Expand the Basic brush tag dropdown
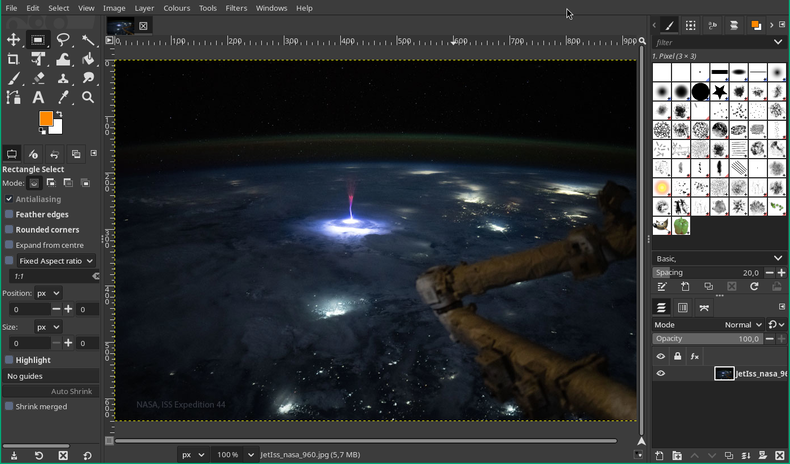 tap(778, 258)
